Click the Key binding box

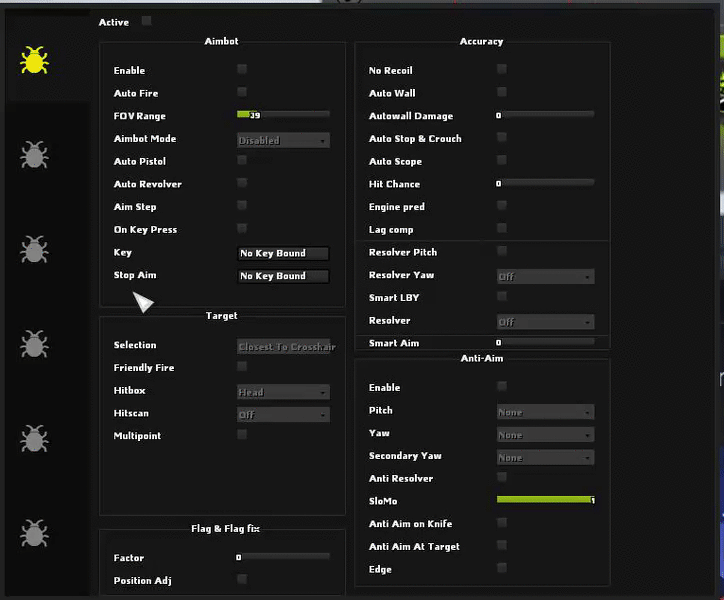tap(283, 253)
